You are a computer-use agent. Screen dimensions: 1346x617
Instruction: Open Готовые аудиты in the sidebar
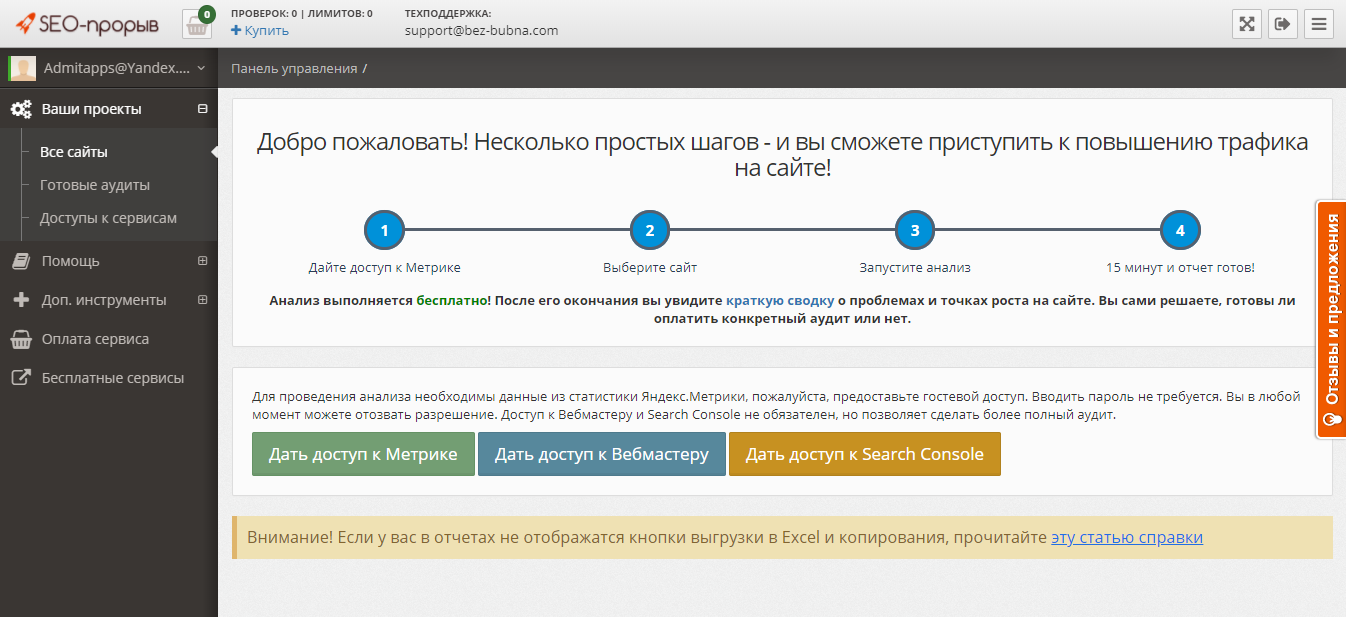pyautogui.click(x=92, y=185)
